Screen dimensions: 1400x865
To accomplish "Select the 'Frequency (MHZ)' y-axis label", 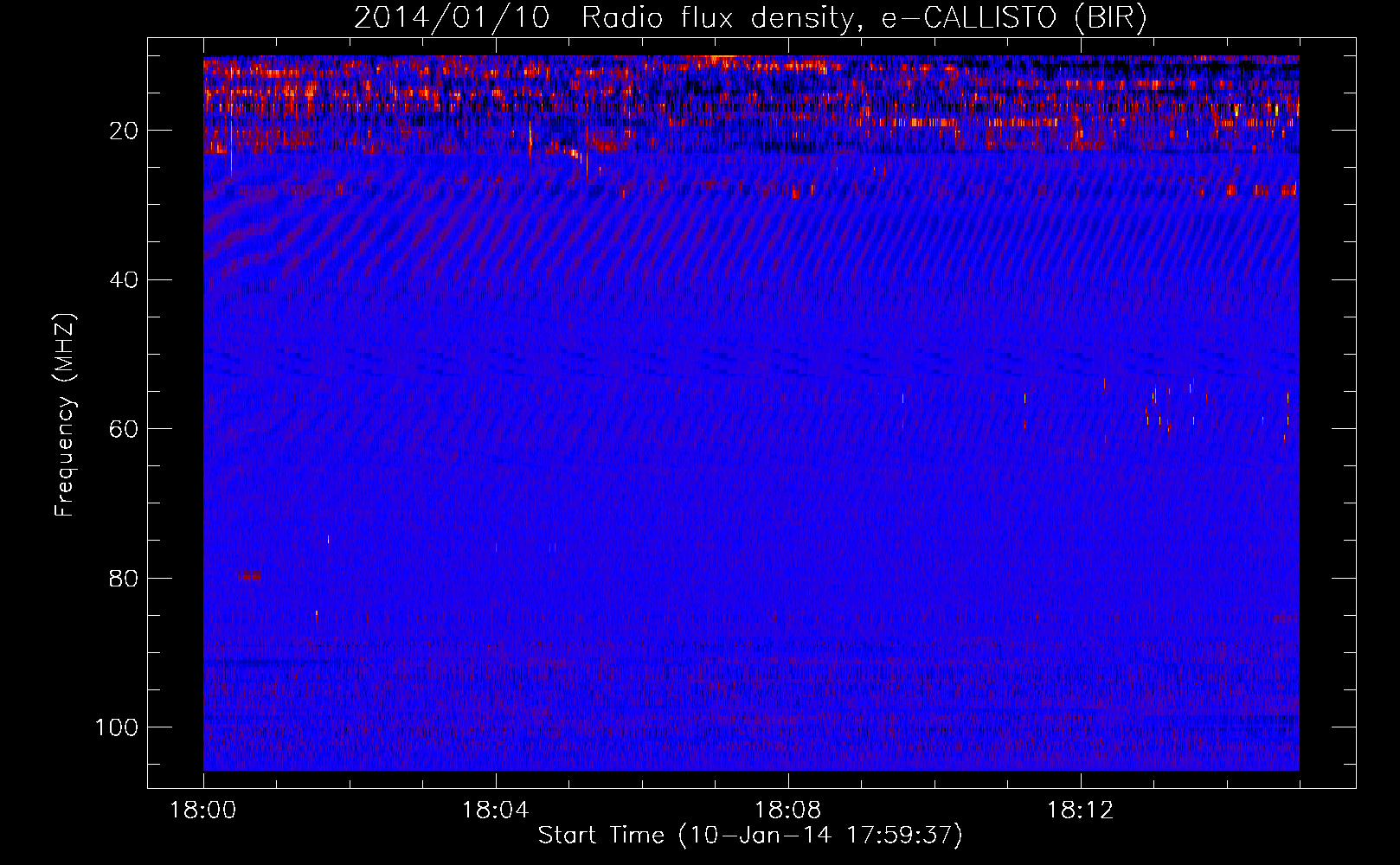I will [x=66, y=415].
